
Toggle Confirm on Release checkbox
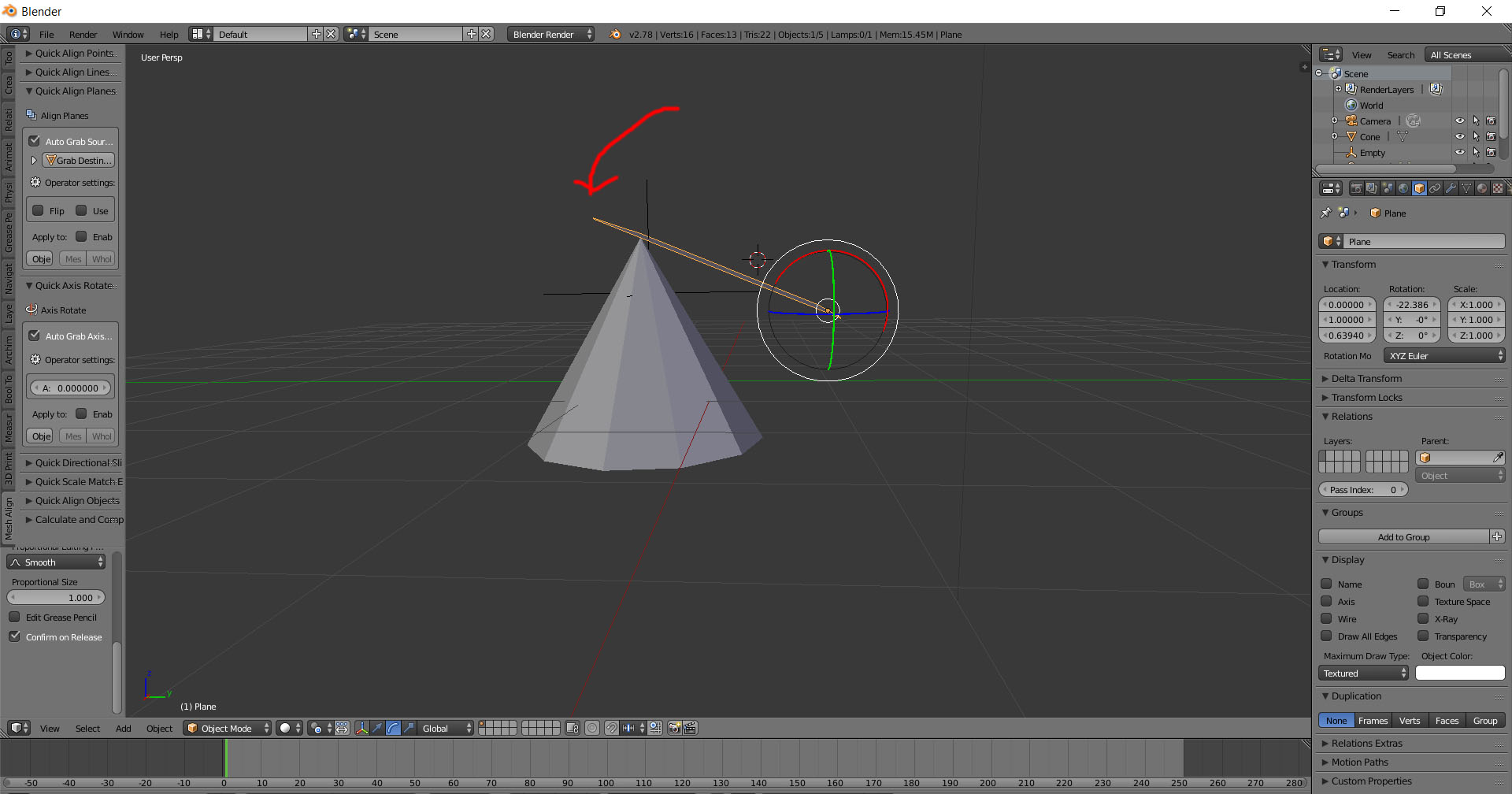pyautogui.click(x=14, y=636)
